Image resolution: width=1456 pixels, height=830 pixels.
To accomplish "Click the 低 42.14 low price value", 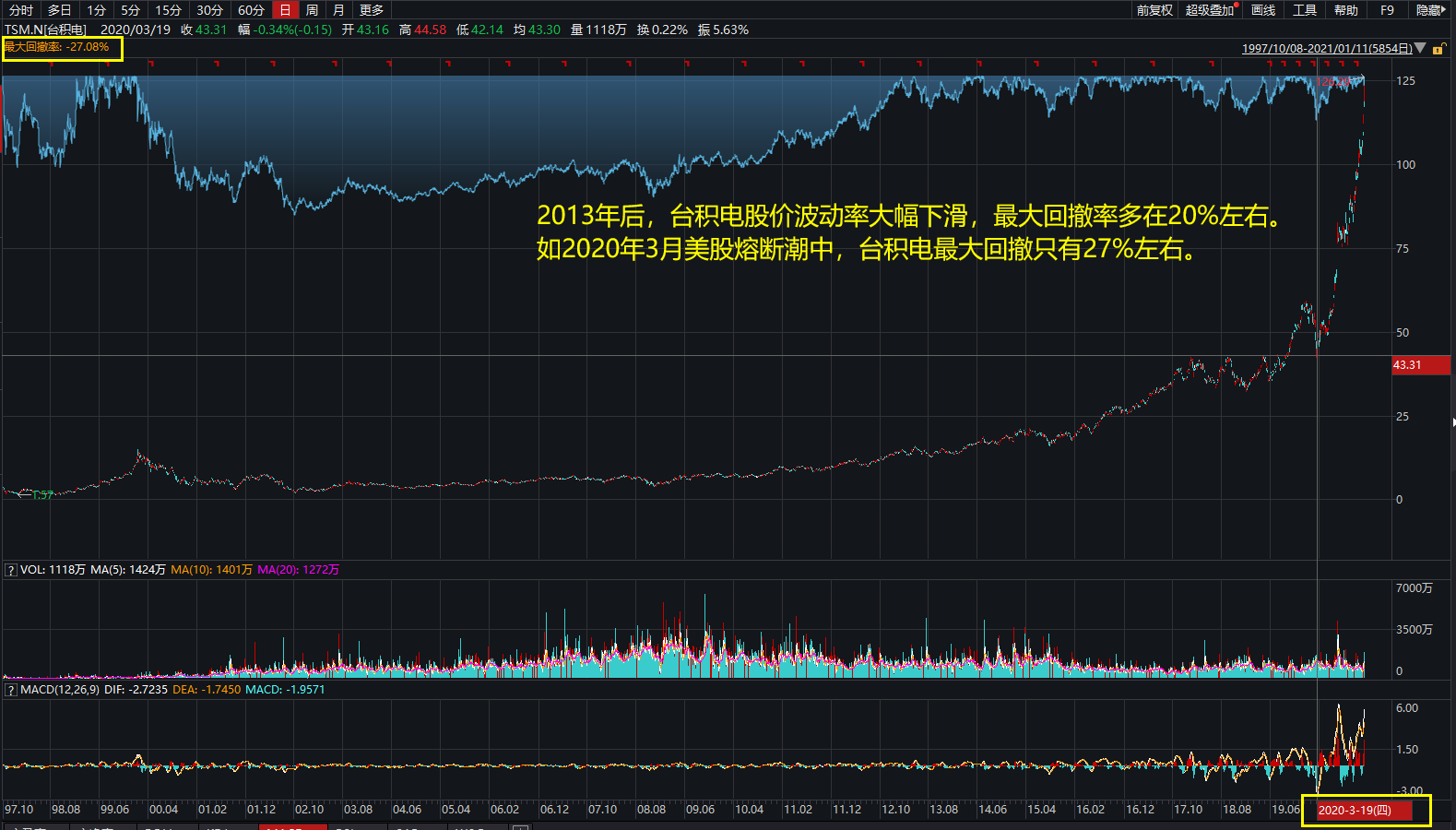I will [x=479, y=30].
